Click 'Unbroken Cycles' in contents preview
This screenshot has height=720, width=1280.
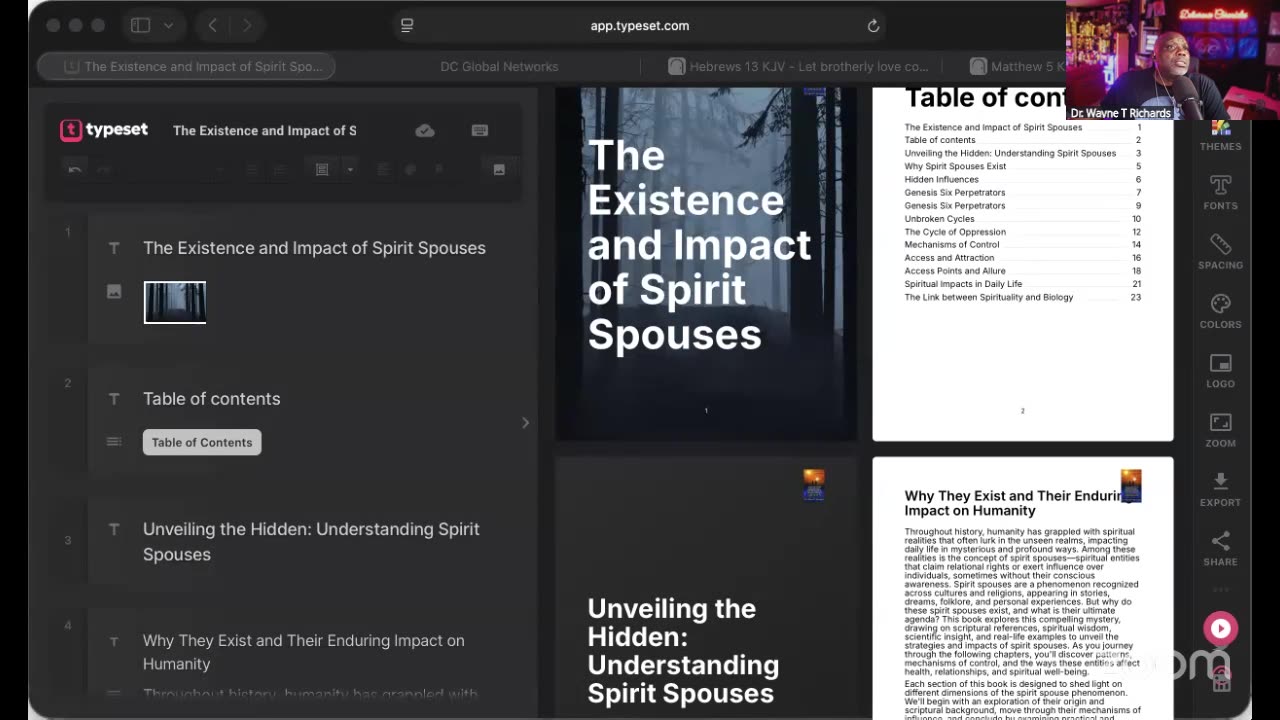point(939,219)
